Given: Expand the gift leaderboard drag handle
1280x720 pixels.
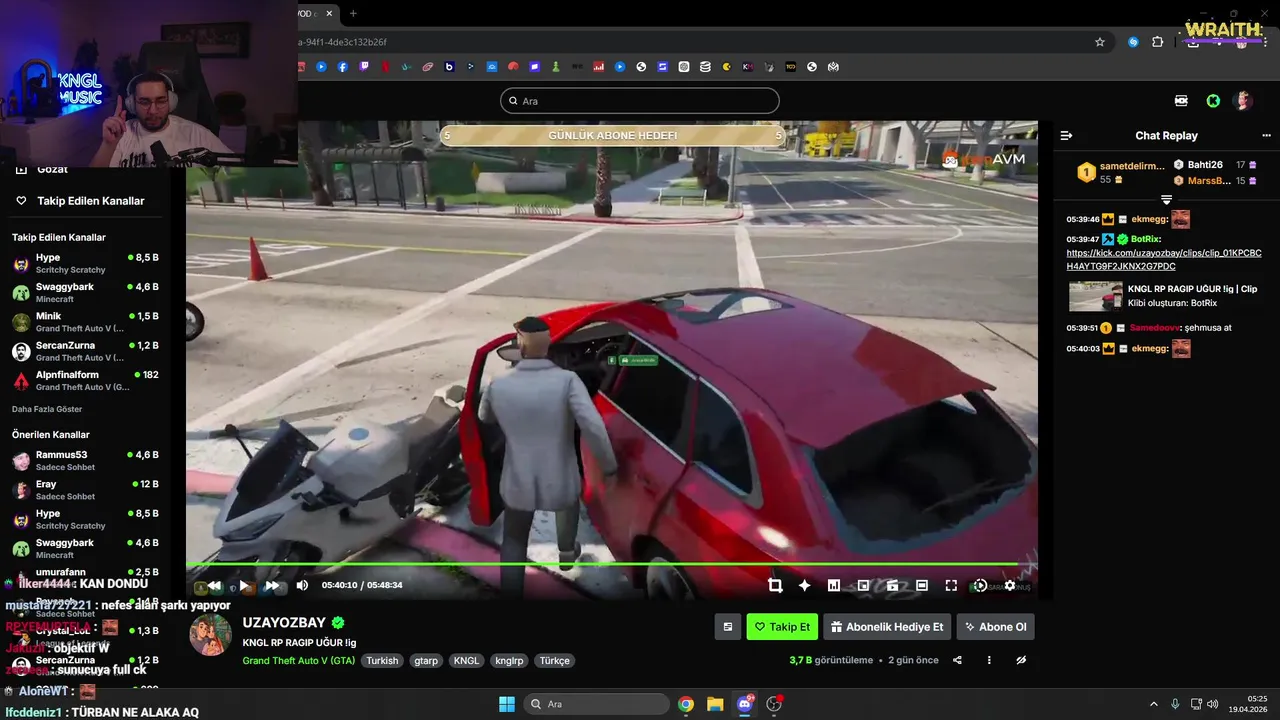Looking at the screenshot, I should coord(1166,200).
